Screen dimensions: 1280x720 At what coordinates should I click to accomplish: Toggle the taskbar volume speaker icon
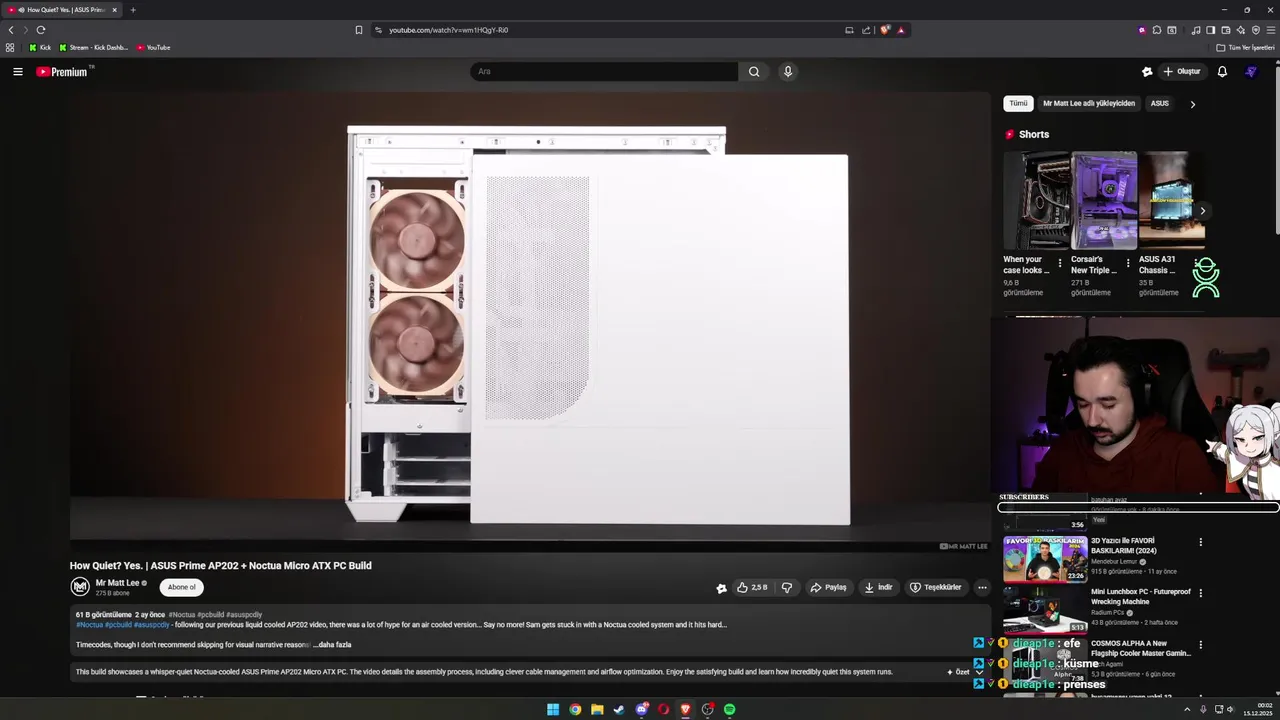pos(1230,710)
